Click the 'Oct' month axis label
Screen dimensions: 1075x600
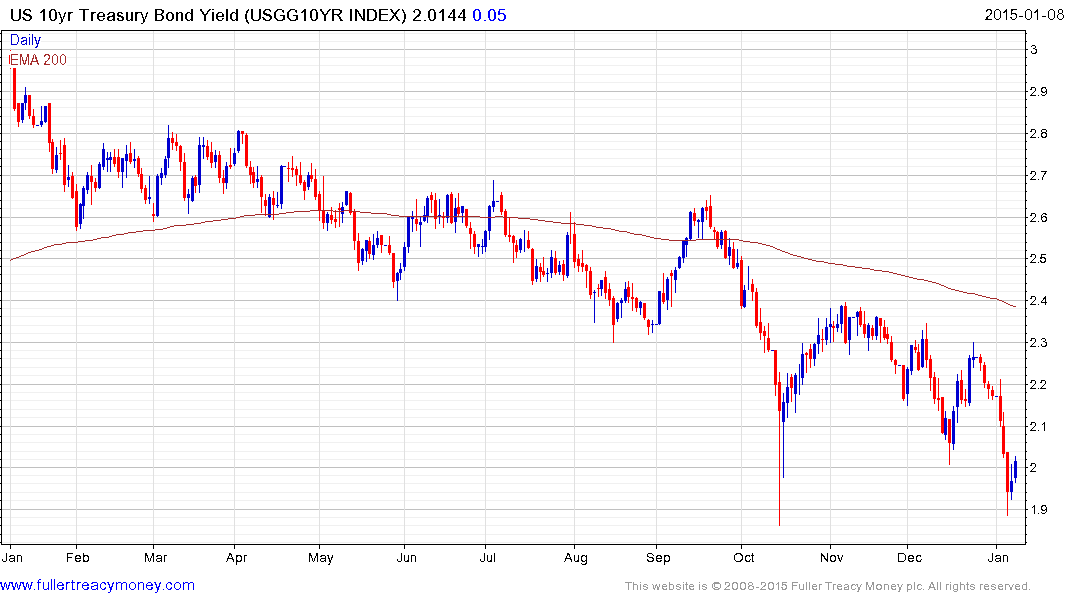tap(744, 557)
